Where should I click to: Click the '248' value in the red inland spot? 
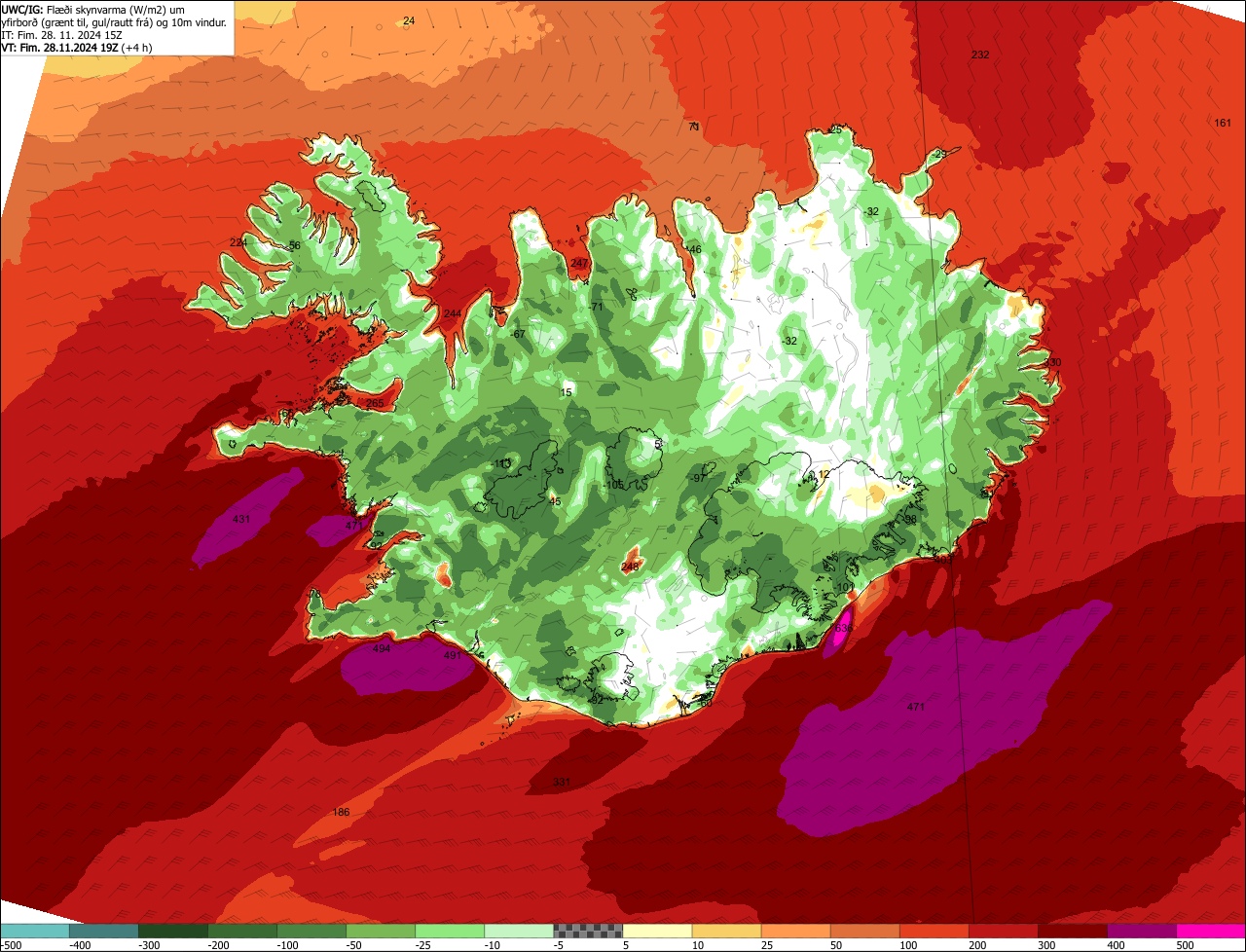click(630, 567)
